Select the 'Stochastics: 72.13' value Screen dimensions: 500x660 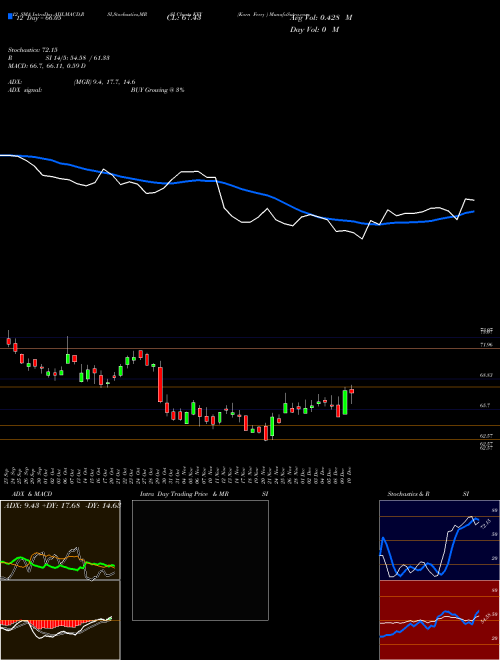32,50
